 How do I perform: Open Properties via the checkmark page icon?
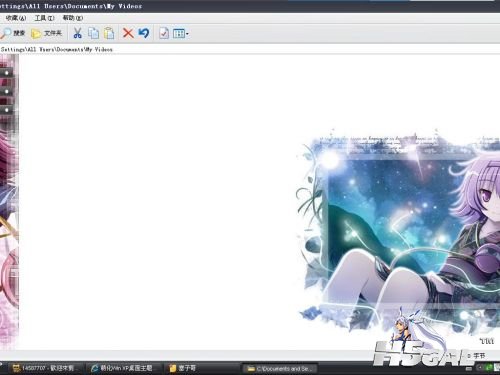[x=164, y=33]
